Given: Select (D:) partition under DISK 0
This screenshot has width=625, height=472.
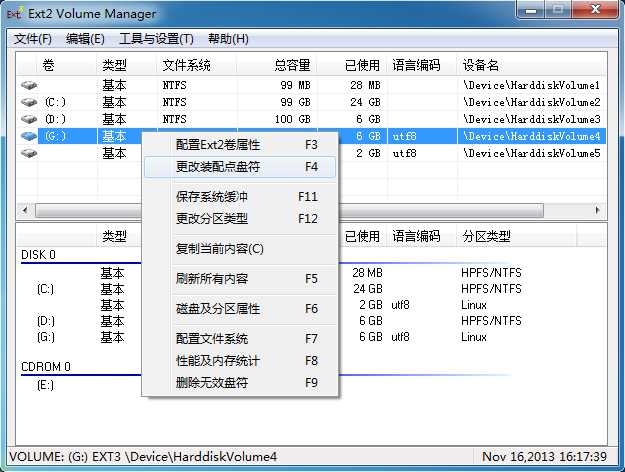Looking at the screenshot, I should 46,321.
